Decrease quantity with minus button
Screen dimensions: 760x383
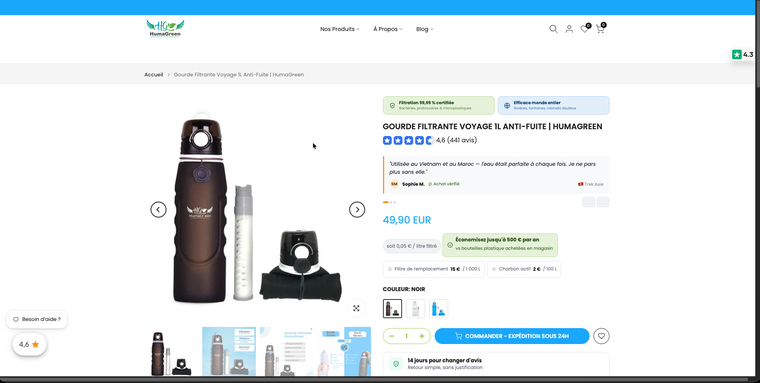(x=392, y=336)
